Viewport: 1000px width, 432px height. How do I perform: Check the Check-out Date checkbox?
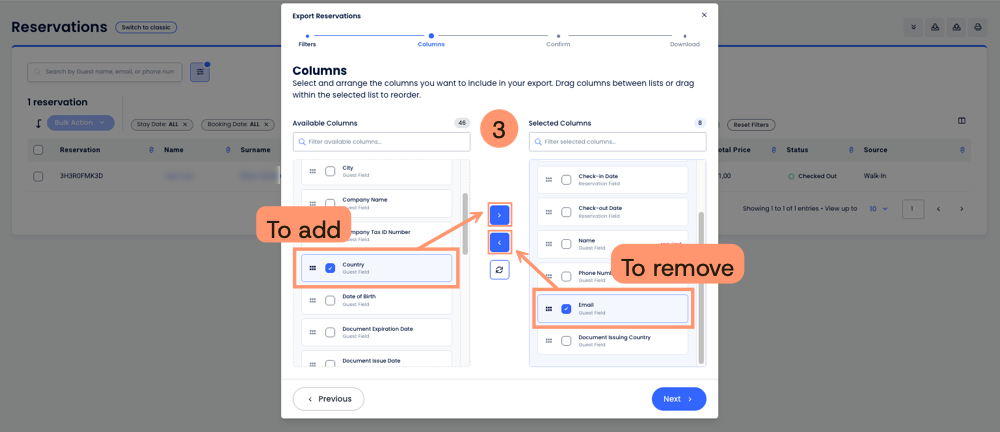(566, 212)
